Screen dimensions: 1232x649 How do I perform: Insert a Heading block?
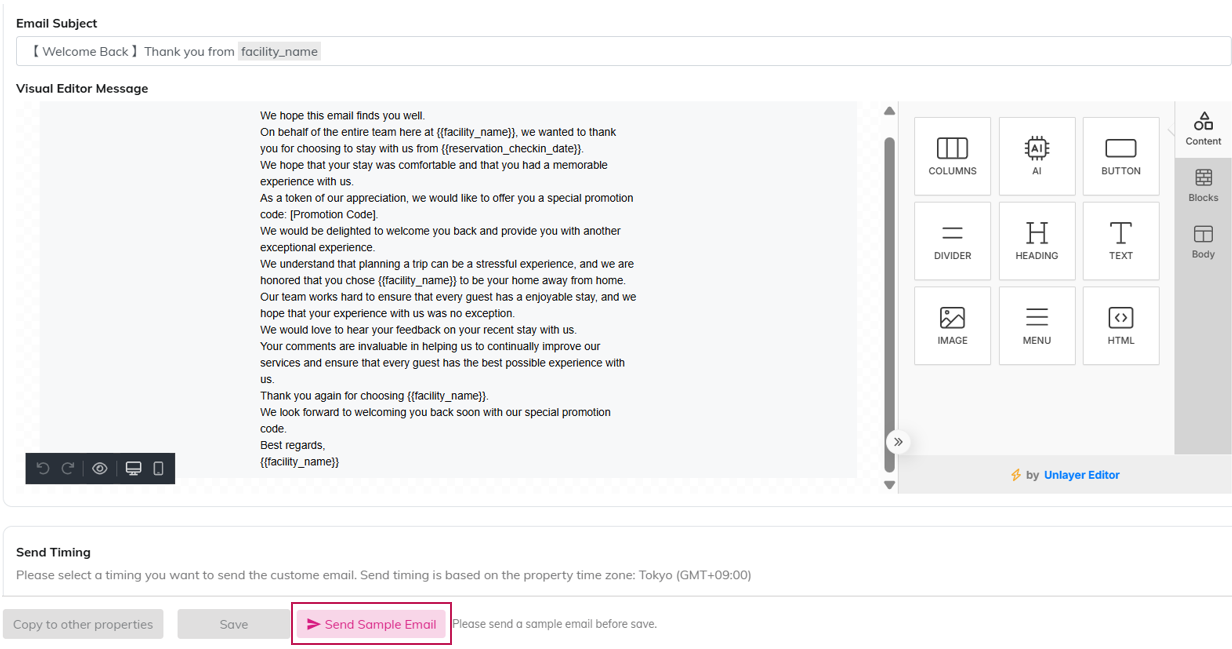pos(1037,241)
